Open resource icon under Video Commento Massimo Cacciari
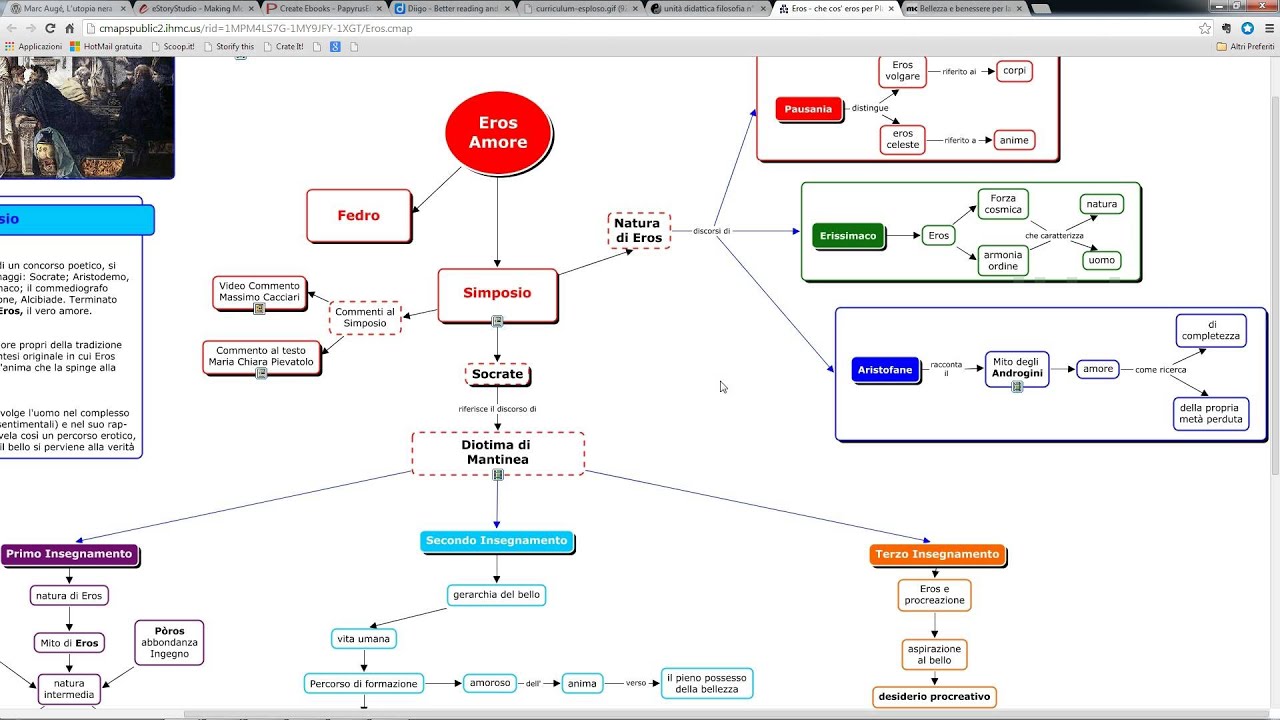The image size is (1280, 720). pos(259,309)
